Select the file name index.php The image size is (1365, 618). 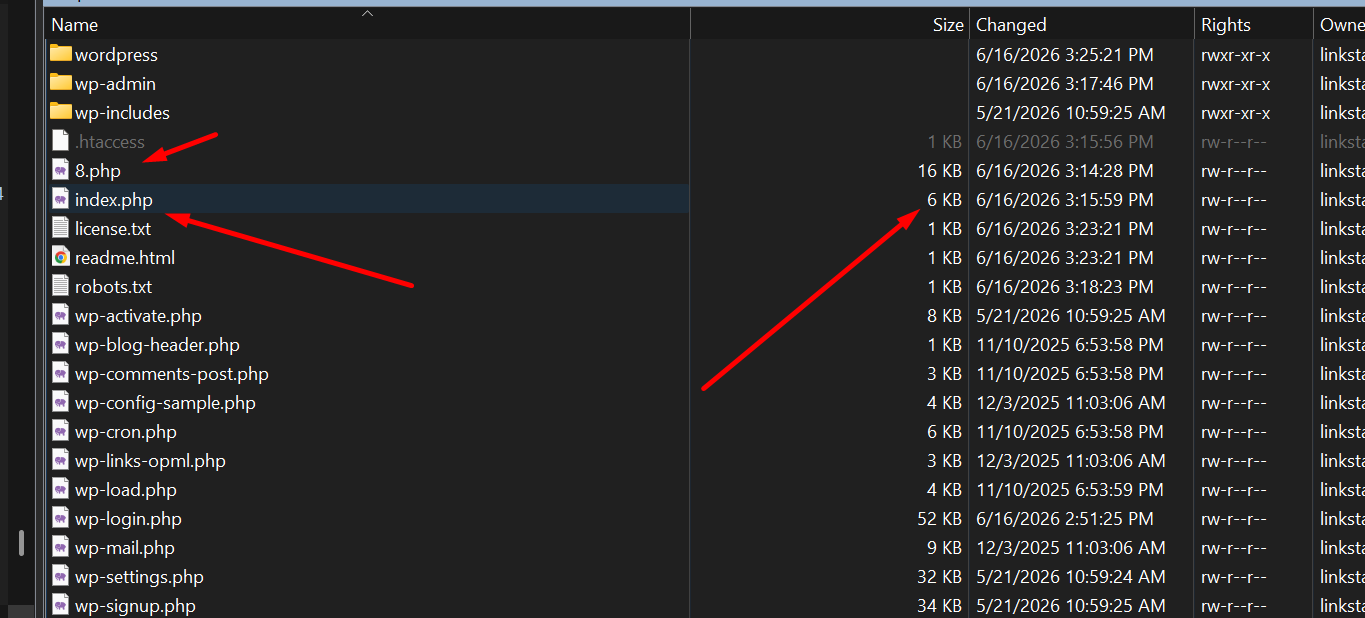pyautogui.click(x=114, y=200)
